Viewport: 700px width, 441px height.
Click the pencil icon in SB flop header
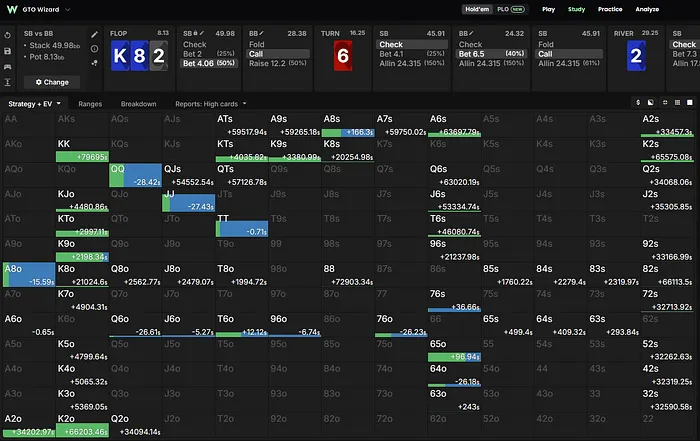pos(201,33)
